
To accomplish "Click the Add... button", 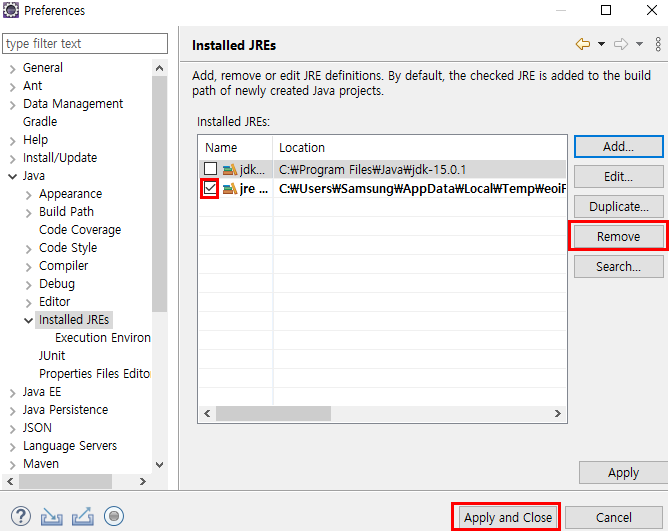I will click(x=619, y=147).
